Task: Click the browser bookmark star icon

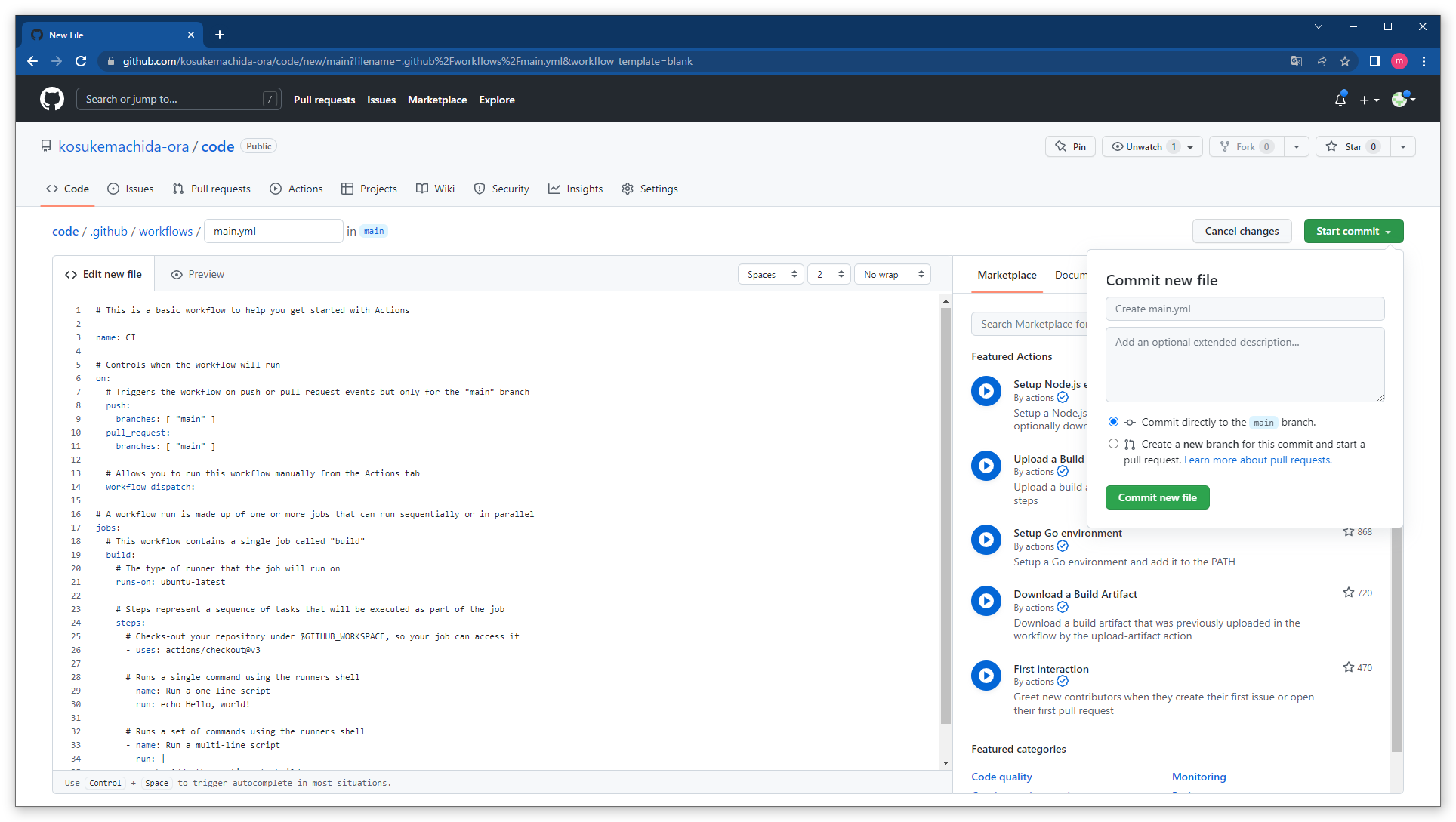Action: (1345, 62)
